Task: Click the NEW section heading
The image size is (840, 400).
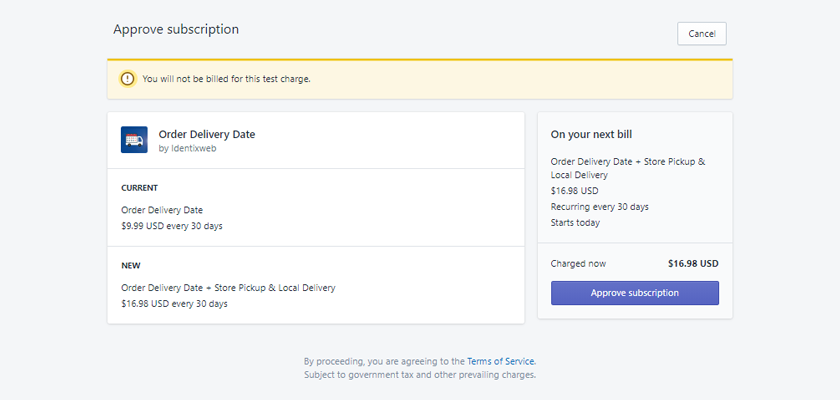Action: tap(131, 266)
